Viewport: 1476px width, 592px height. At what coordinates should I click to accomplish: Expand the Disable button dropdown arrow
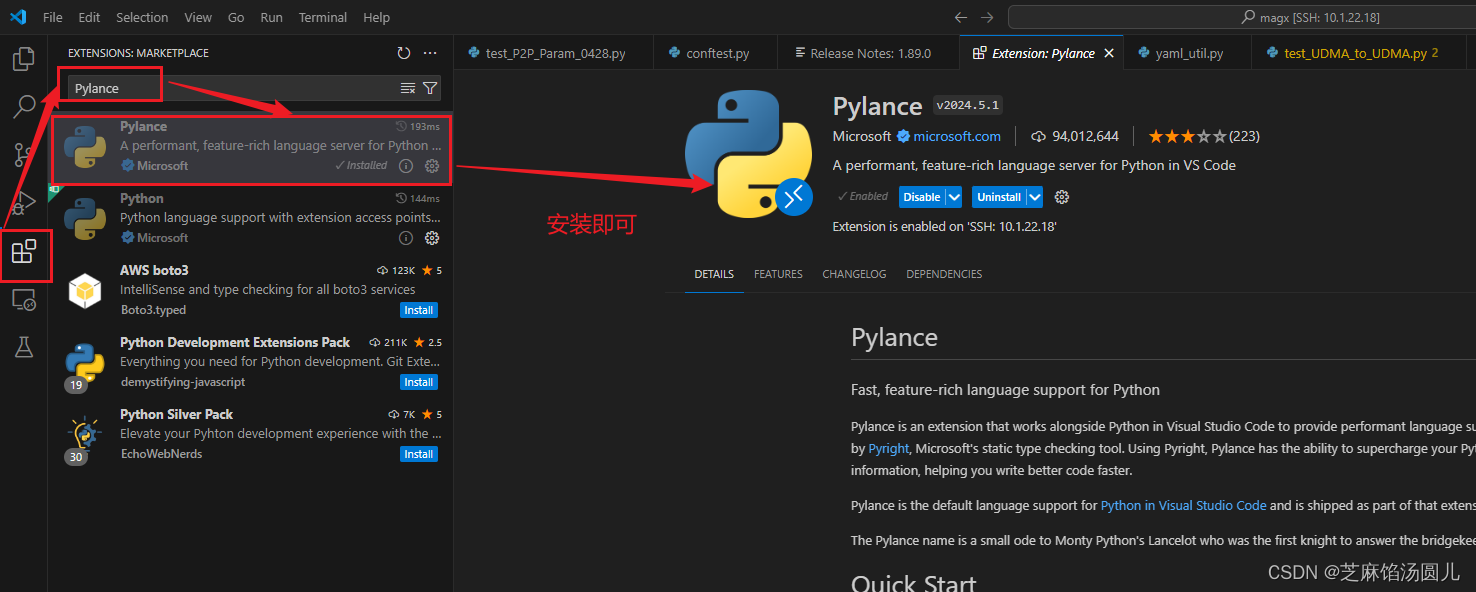click(954, 197)
